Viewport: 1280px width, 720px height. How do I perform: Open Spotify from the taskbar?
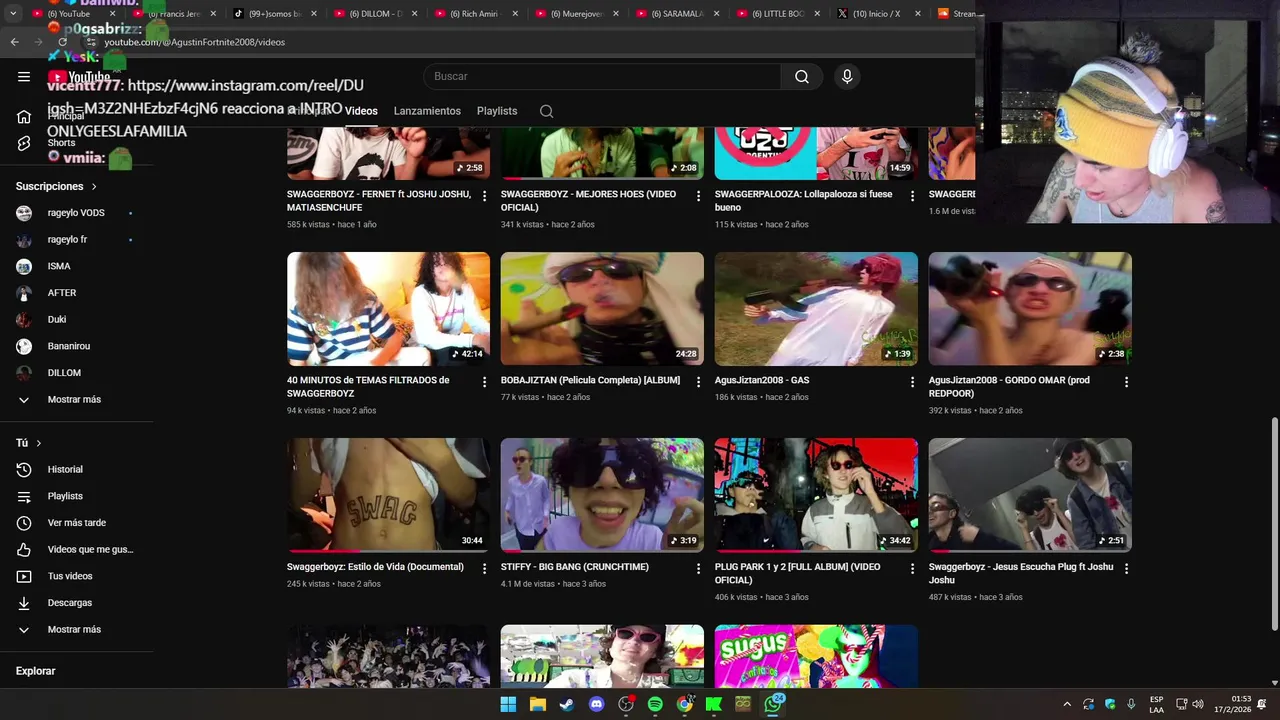pyautogui.click(x=655, y=704)
